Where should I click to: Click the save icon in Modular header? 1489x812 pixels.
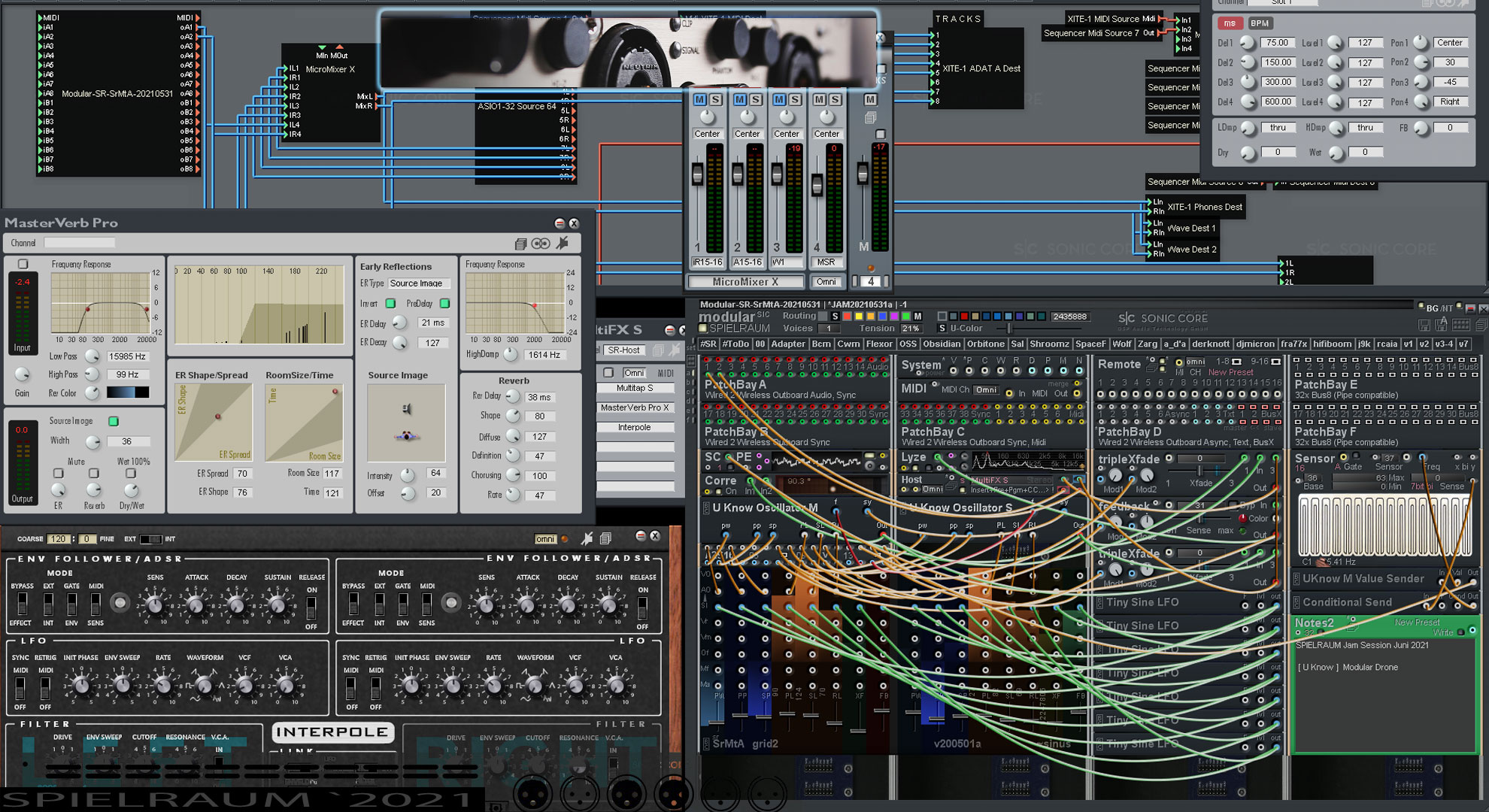point(1424,326)
